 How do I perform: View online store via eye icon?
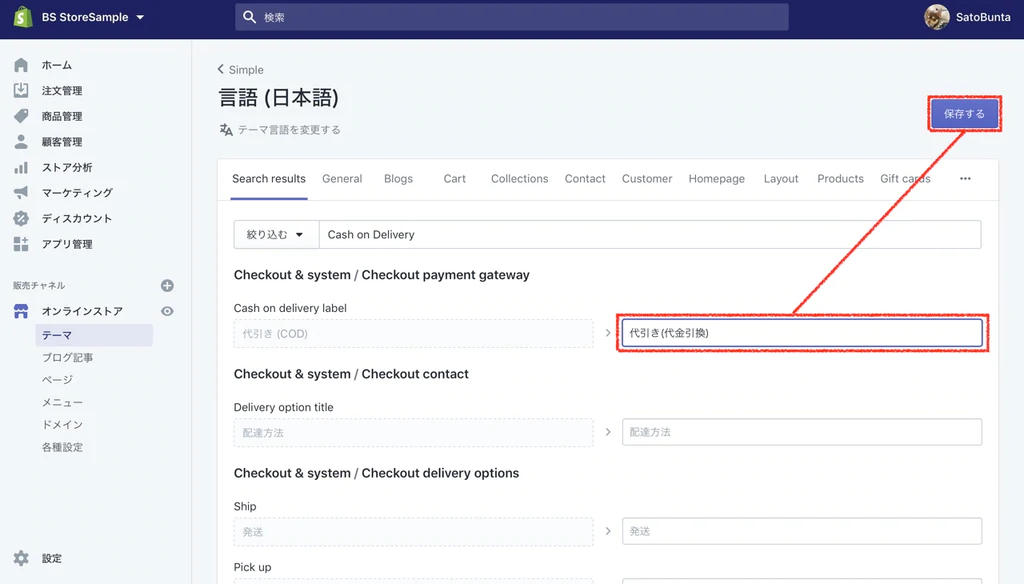click(167, 311)
